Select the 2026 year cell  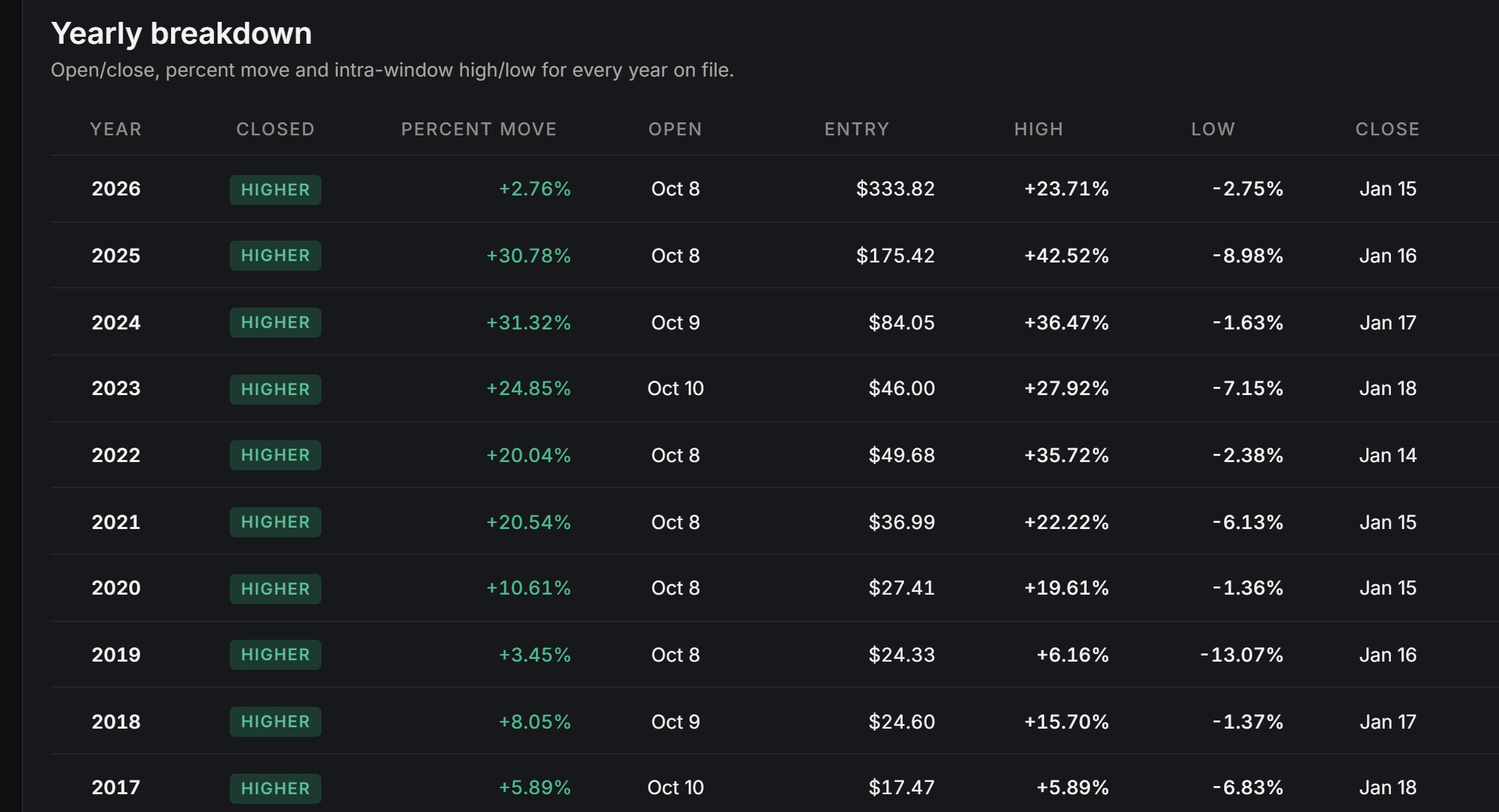(x=116, y=189)
